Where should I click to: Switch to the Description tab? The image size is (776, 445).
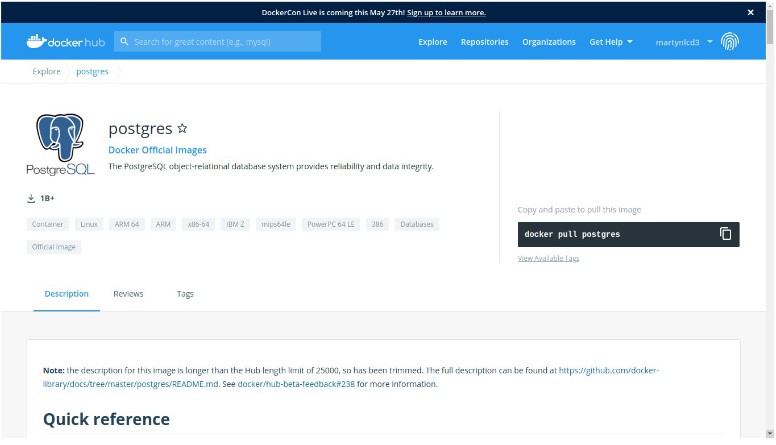click(66, 294)
